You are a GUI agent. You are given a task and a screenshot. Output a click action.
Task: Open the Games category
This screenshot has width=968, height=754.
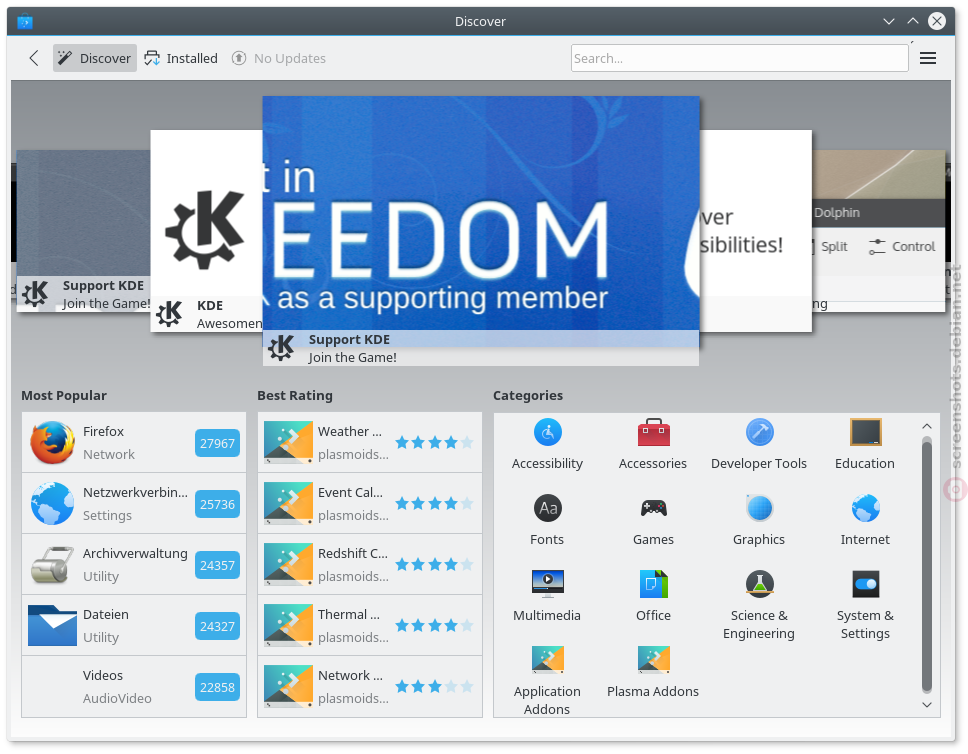653,521
